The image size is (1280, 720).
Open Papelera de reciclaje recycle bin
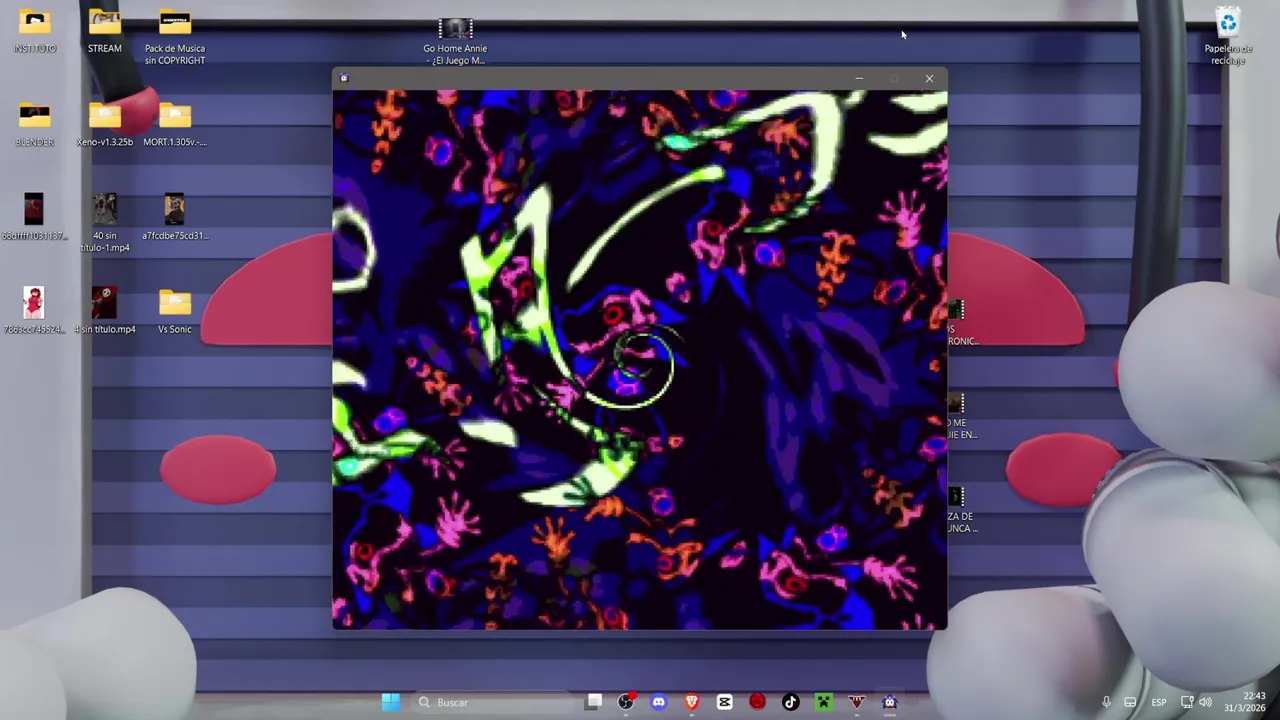tap(1228, 36)
